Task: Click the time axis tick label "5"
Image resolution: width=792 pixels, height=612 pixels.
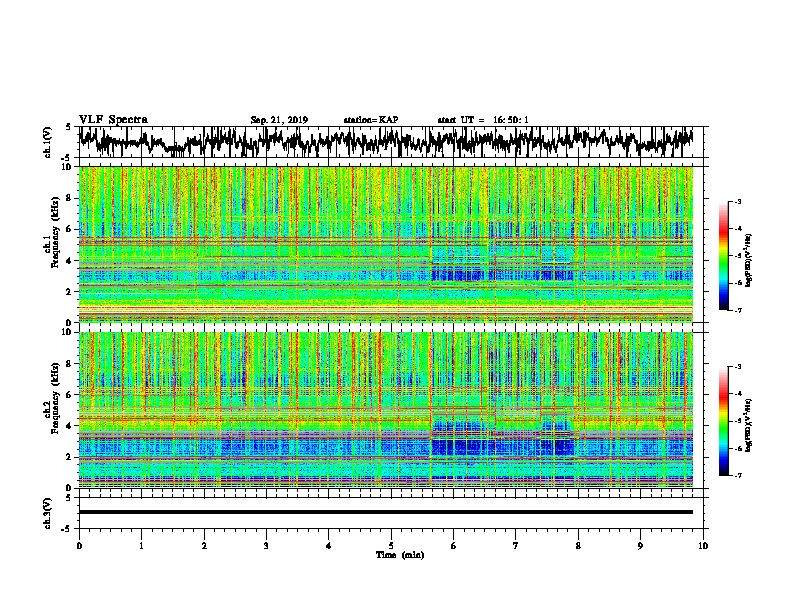Action: pyautogui.click(x=391, y=546)
